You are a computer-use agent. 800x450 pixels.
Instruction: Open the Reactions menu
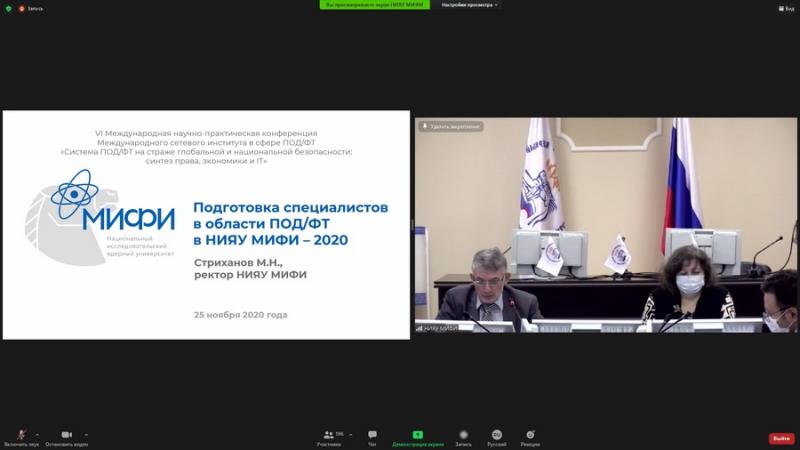530,438
